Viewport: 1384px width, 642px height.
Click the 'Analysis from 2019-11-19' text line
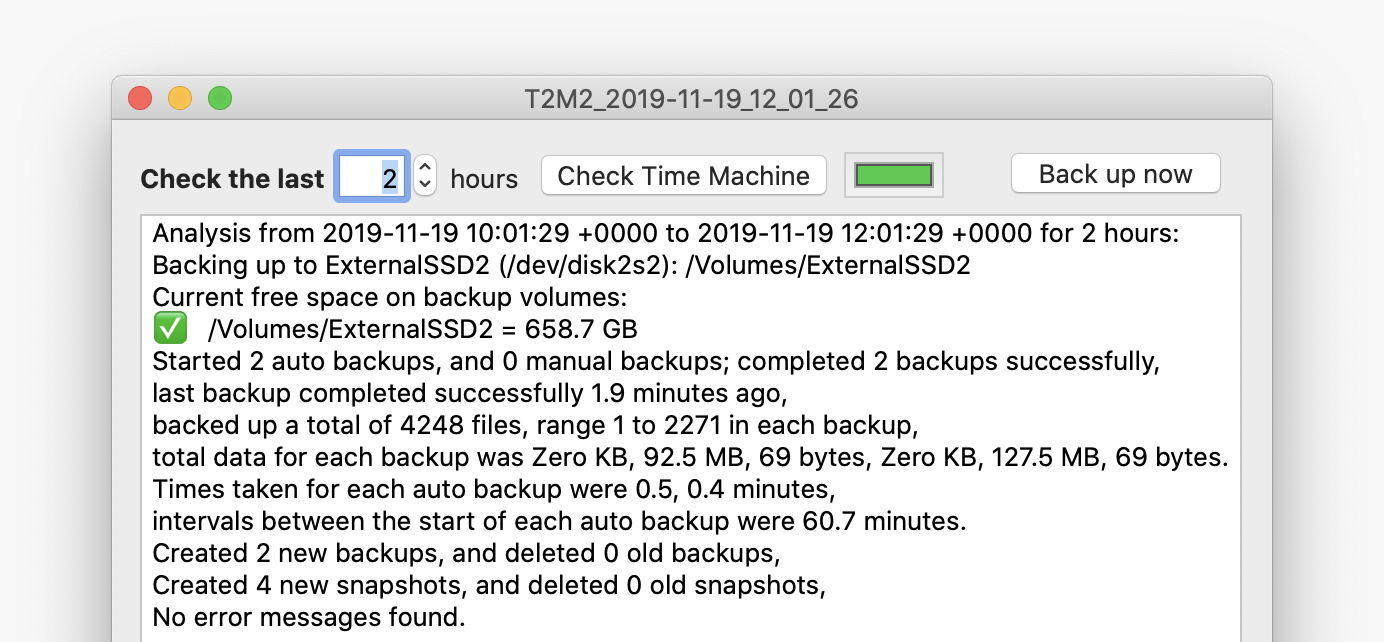[665, 233]
